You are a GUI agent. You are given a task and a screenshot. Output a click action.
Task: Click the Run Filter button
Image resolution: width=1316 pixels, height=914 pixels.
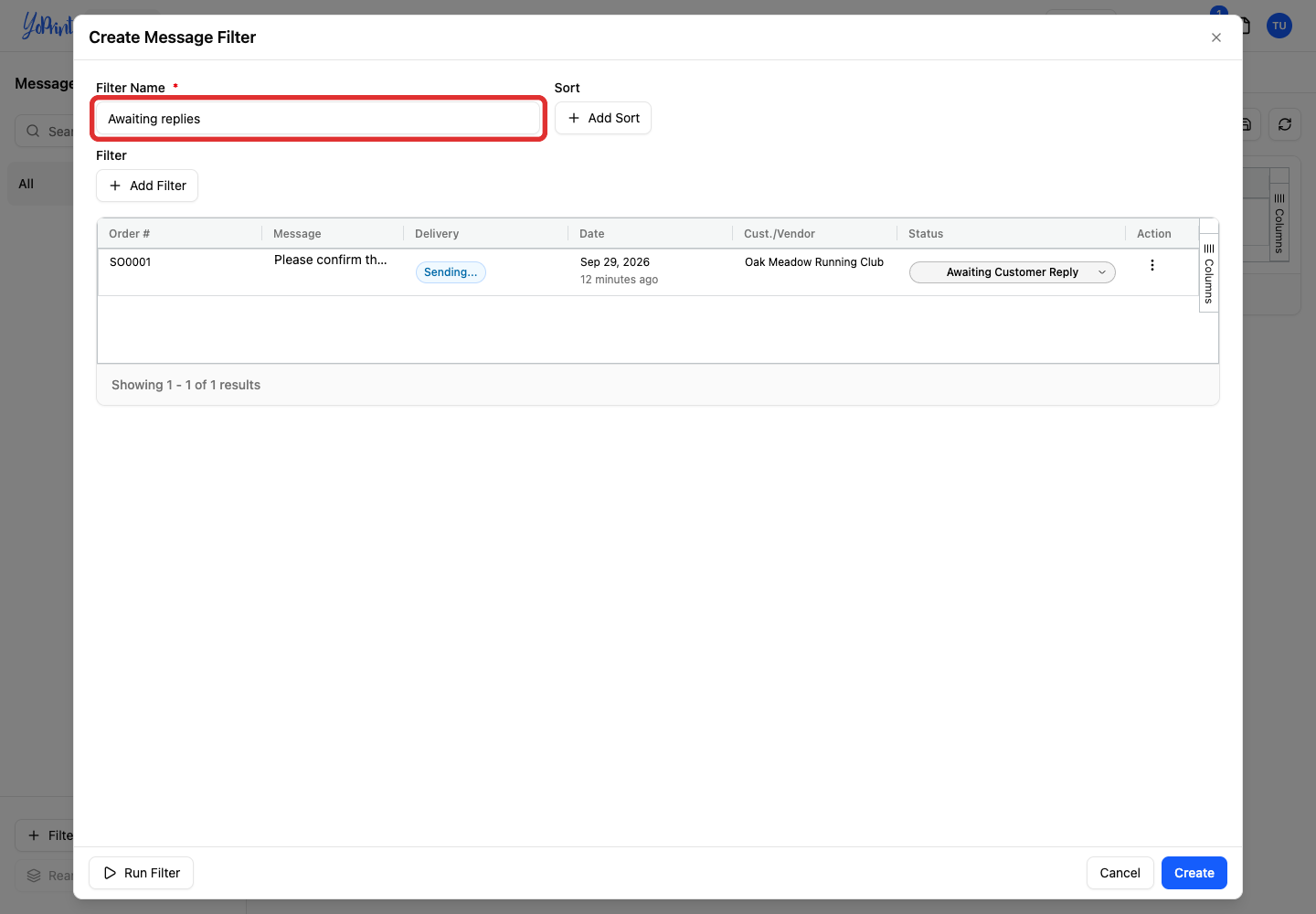point(142,873)
